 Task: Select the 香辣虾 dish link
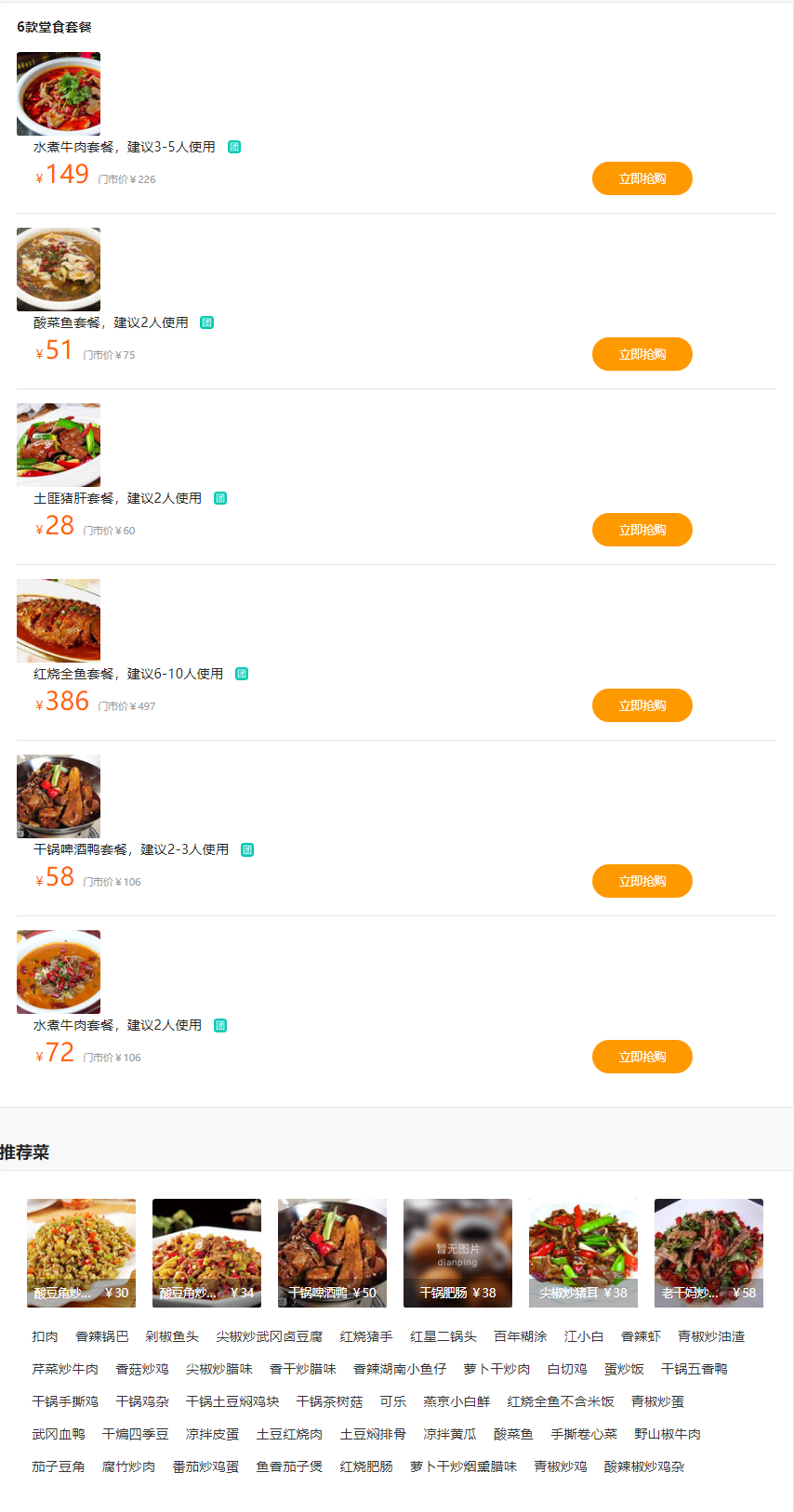pos(641,1336)
